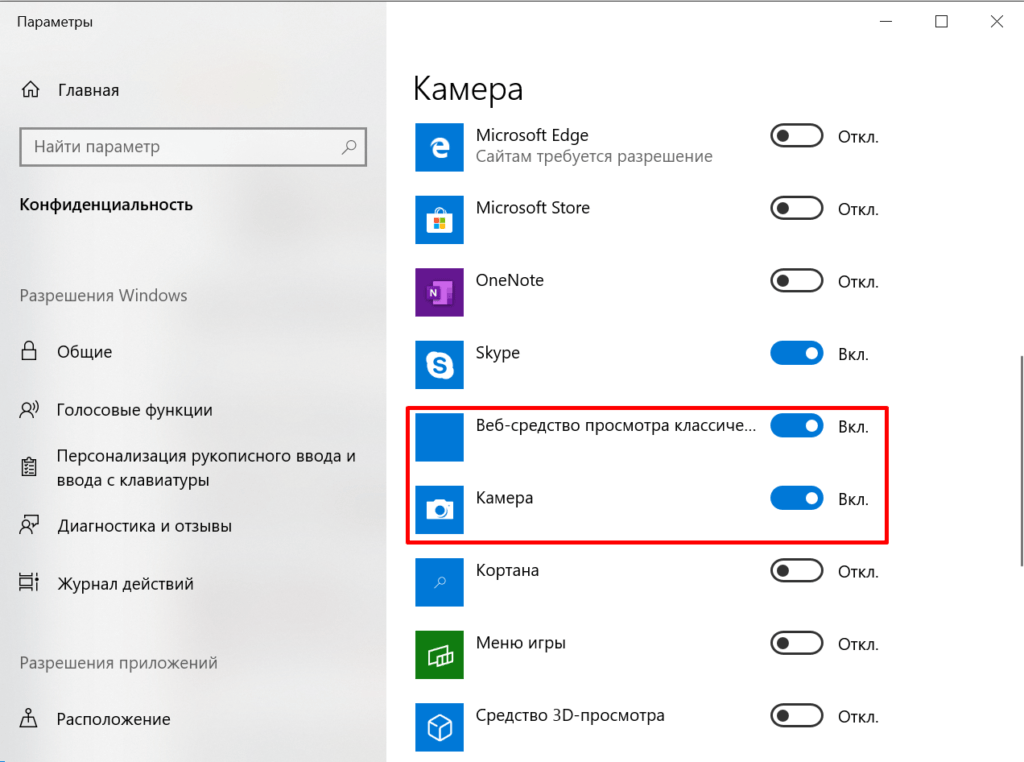Enable camera access for Microsoft Edge

tap(797, 136)
